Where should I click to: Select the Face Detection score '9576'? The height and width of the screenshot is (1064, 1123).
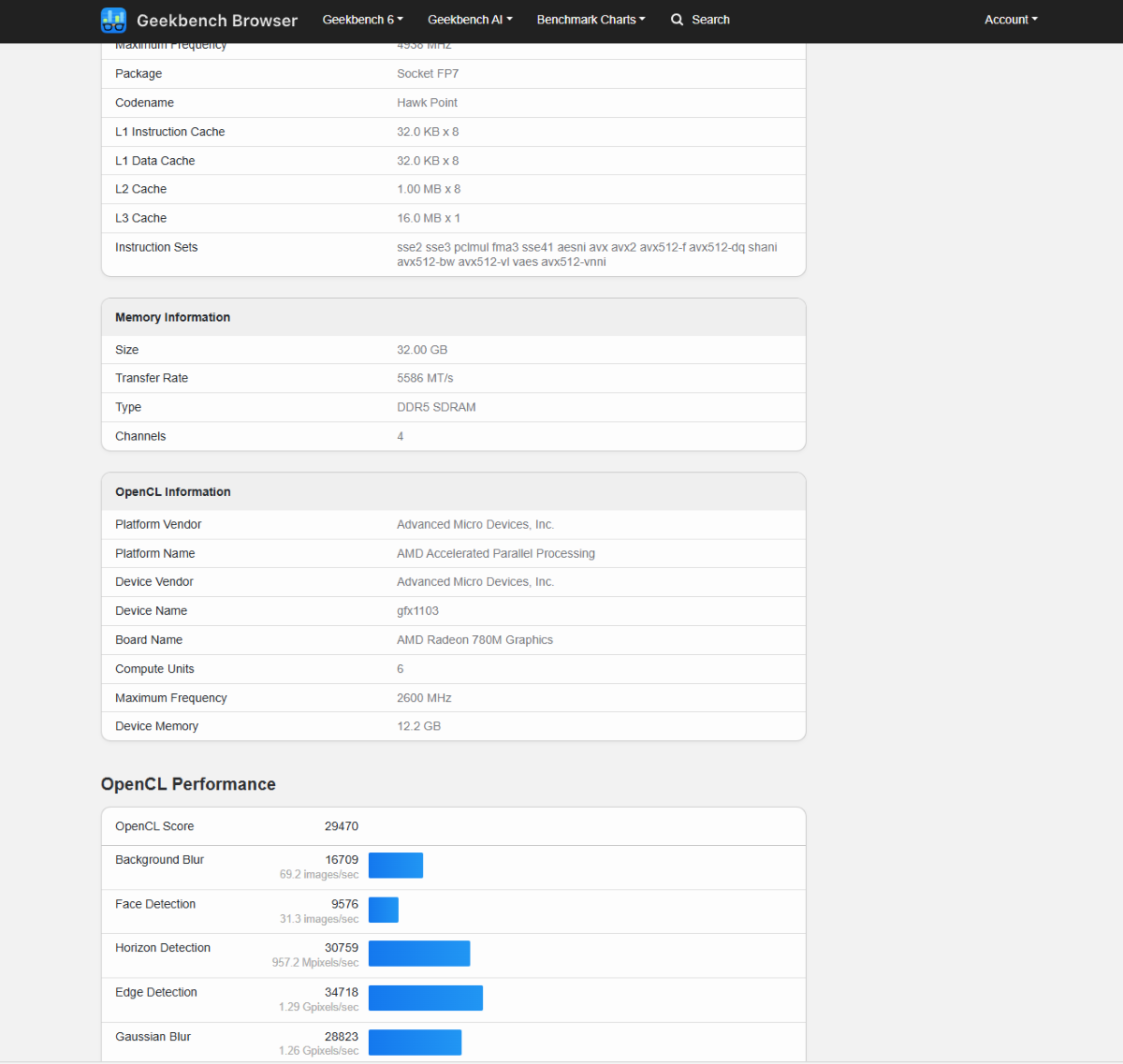pyautogui.click(x=344, y=904)
